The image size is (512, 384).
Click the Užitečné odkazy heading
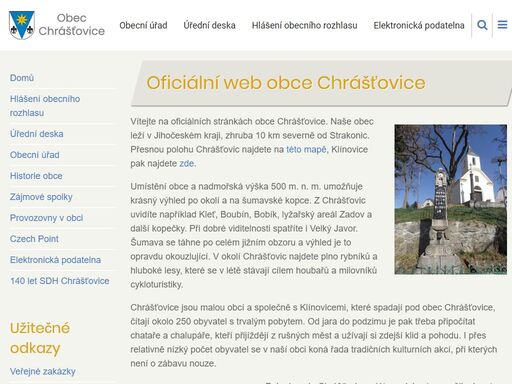click(40, 338)
